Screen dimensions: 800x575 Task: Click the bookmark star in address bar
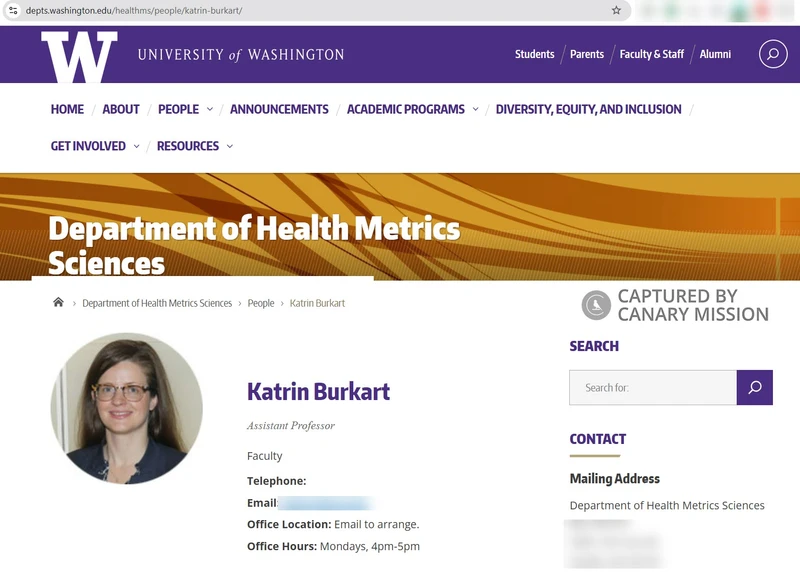[616, 10]
